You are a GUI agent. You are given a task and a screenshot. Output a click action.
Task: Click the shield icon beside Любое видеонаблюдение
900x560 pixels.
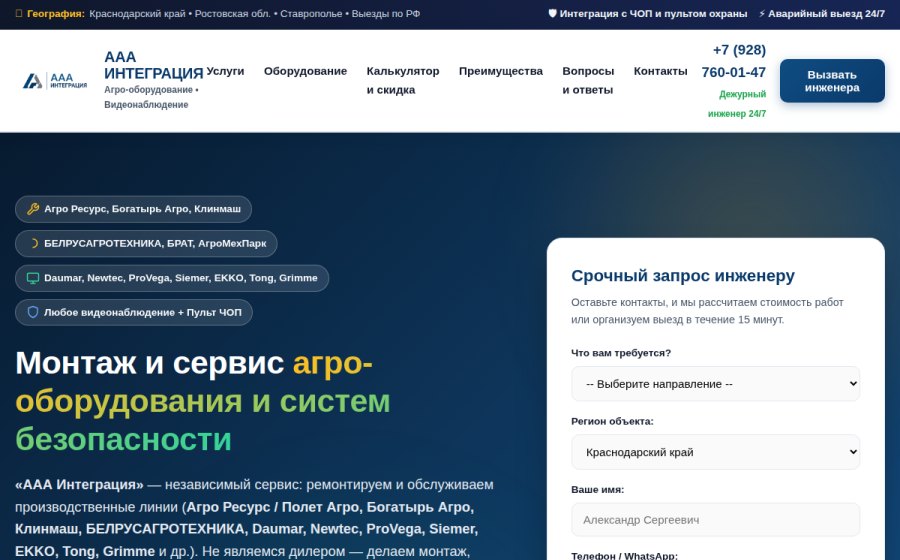(33, 312)
